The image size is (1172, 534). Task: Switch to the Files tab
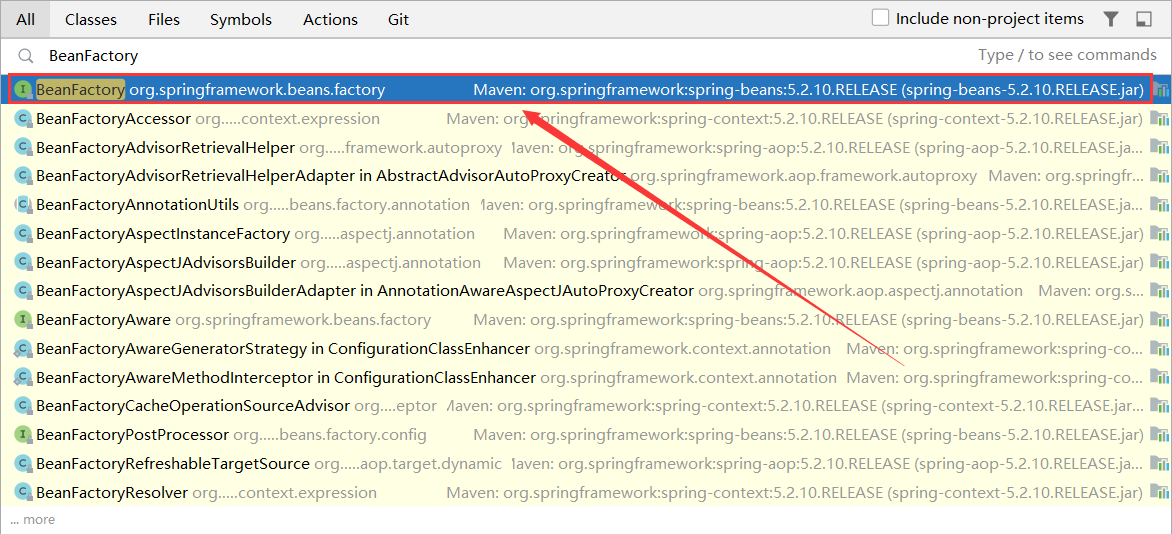click(164, 19)
